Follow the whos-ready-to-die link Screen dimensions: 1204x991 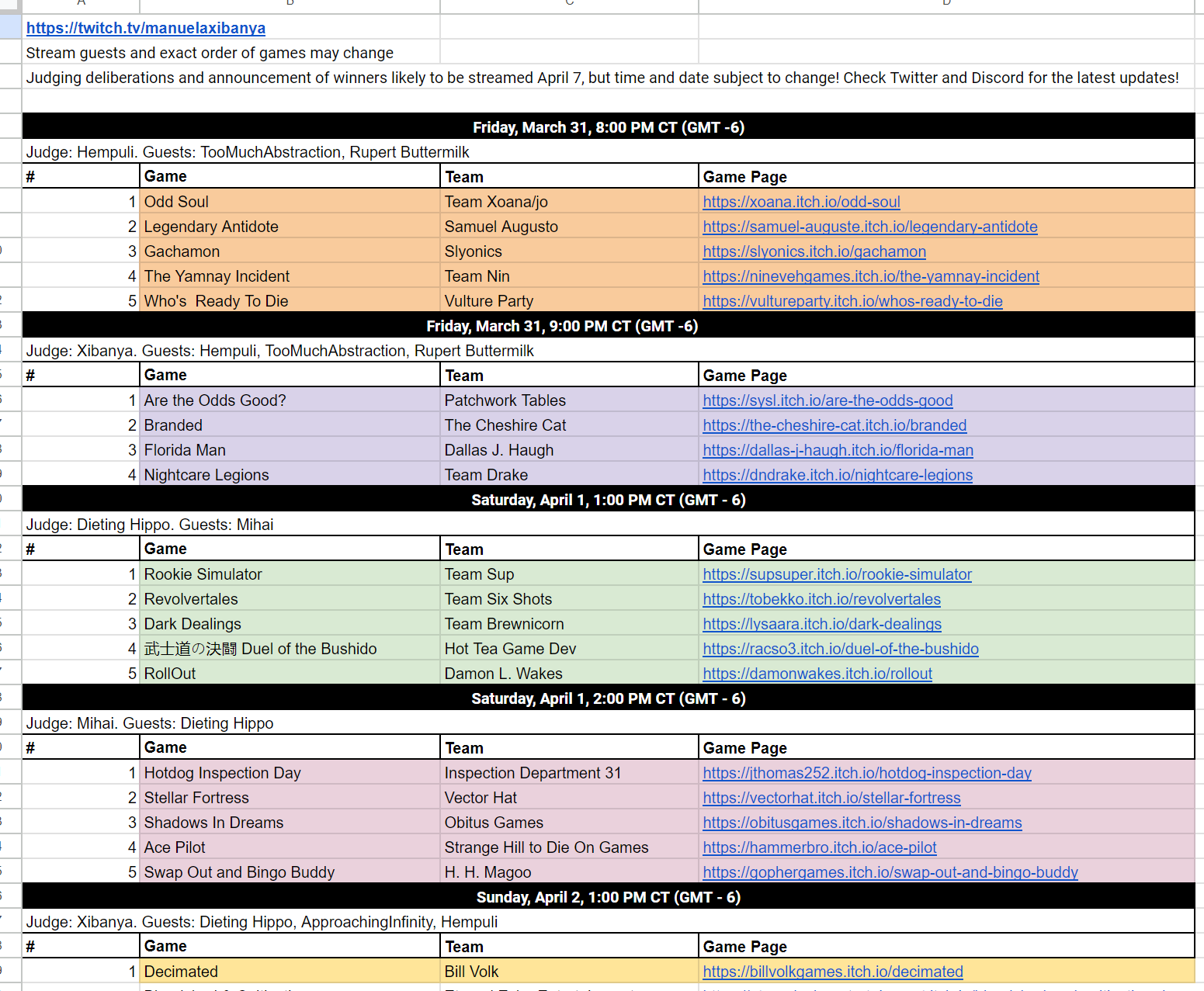click(852, 302)
